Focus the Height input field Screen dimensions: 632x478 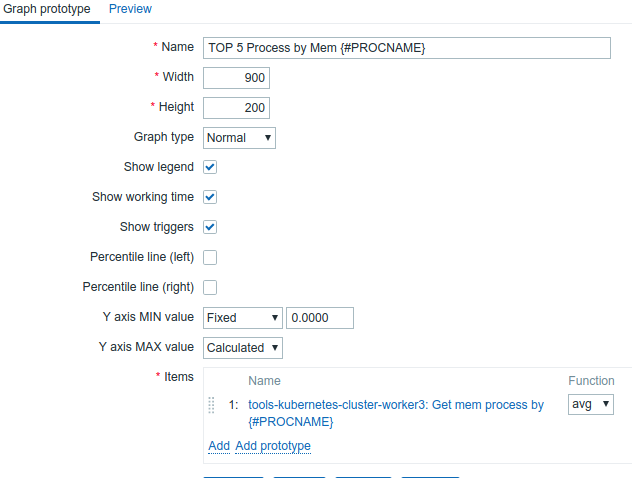[x=236, y=108]
